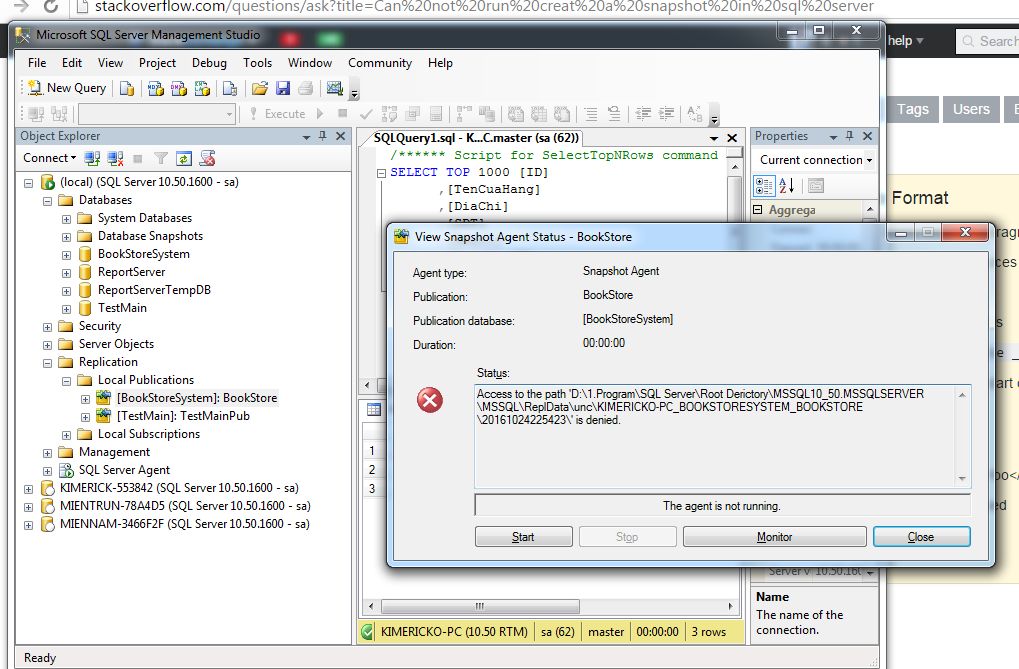1019x669 pixels.
Task: Expand the KIMERICK-553842 server node
Action: pos(29,489)
